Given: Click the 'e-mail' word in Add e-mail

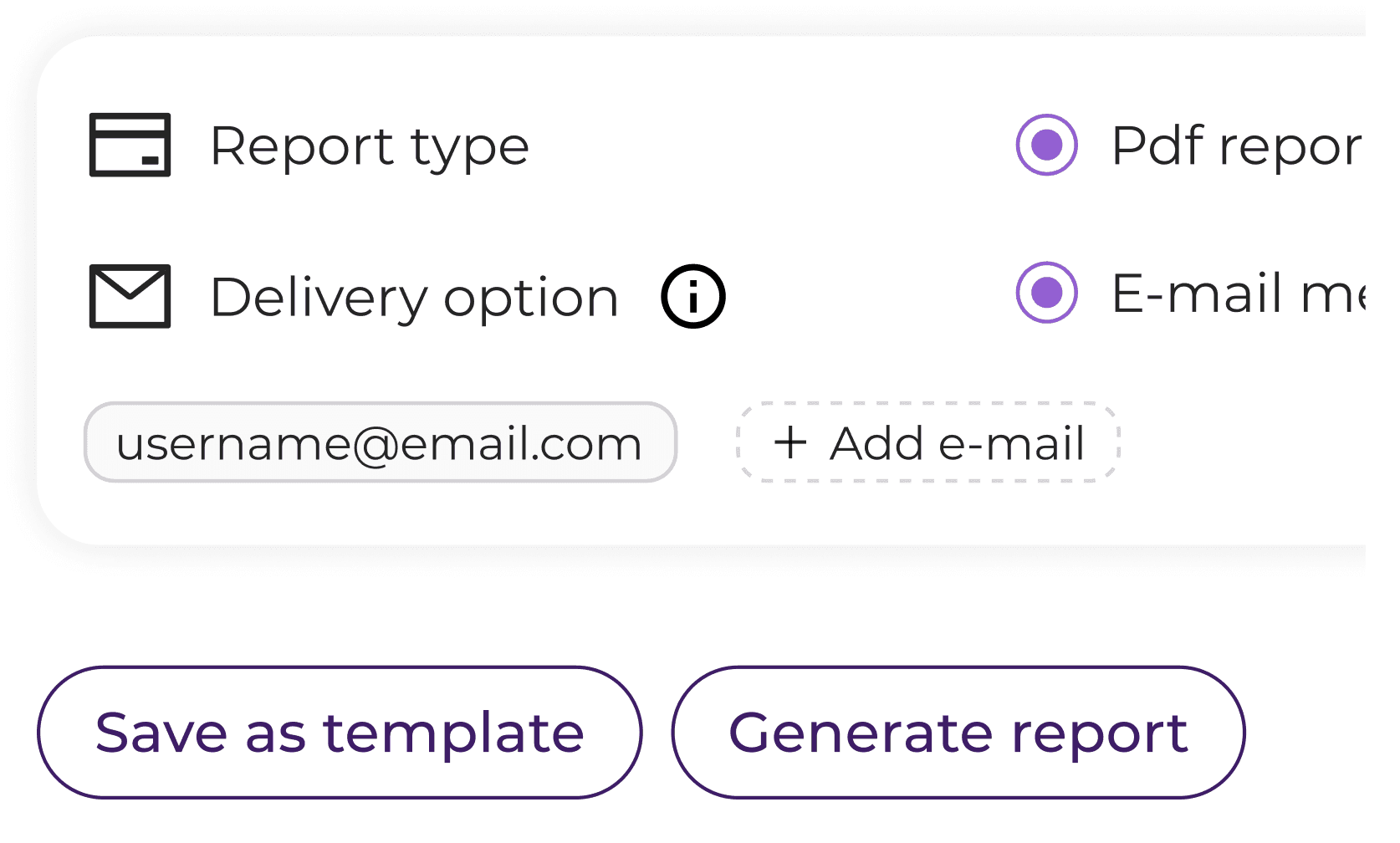Looking at the screenshot, I should [x=1011, y=443].
